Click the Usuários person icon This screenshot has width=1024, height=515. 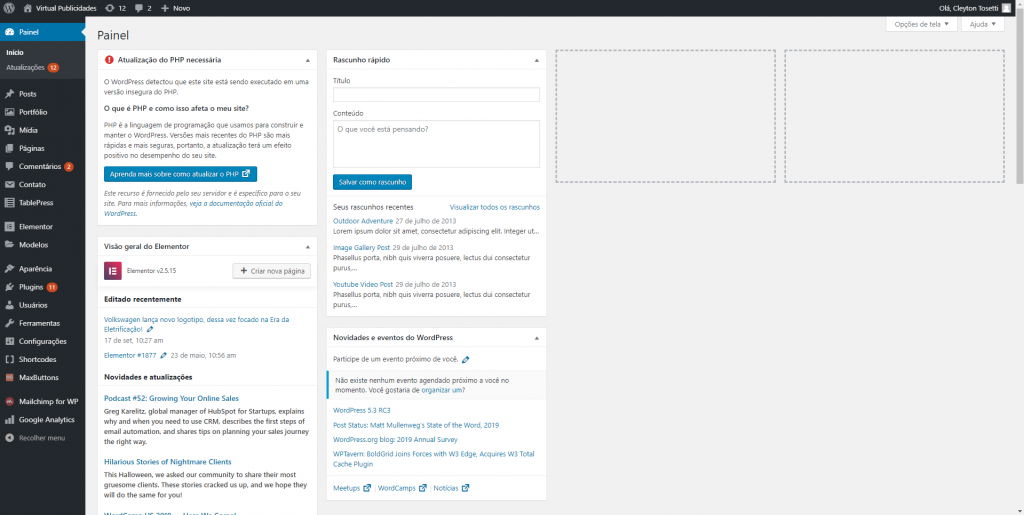[9, 305]
